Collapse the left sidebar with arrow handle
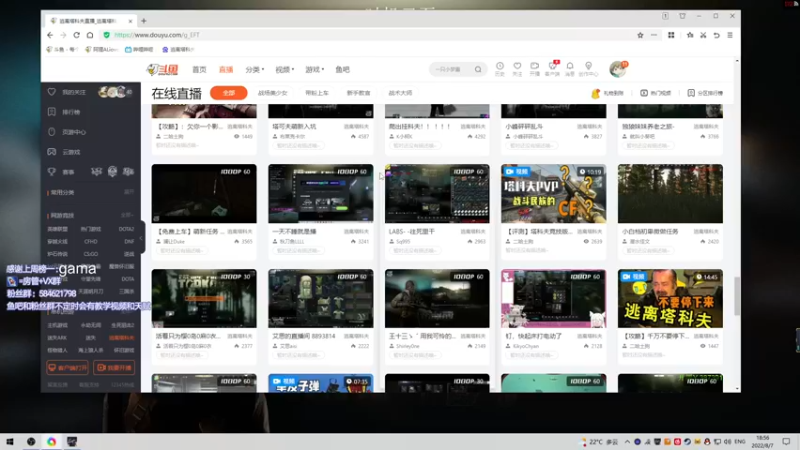800x450 pixels. coord(141,238)
